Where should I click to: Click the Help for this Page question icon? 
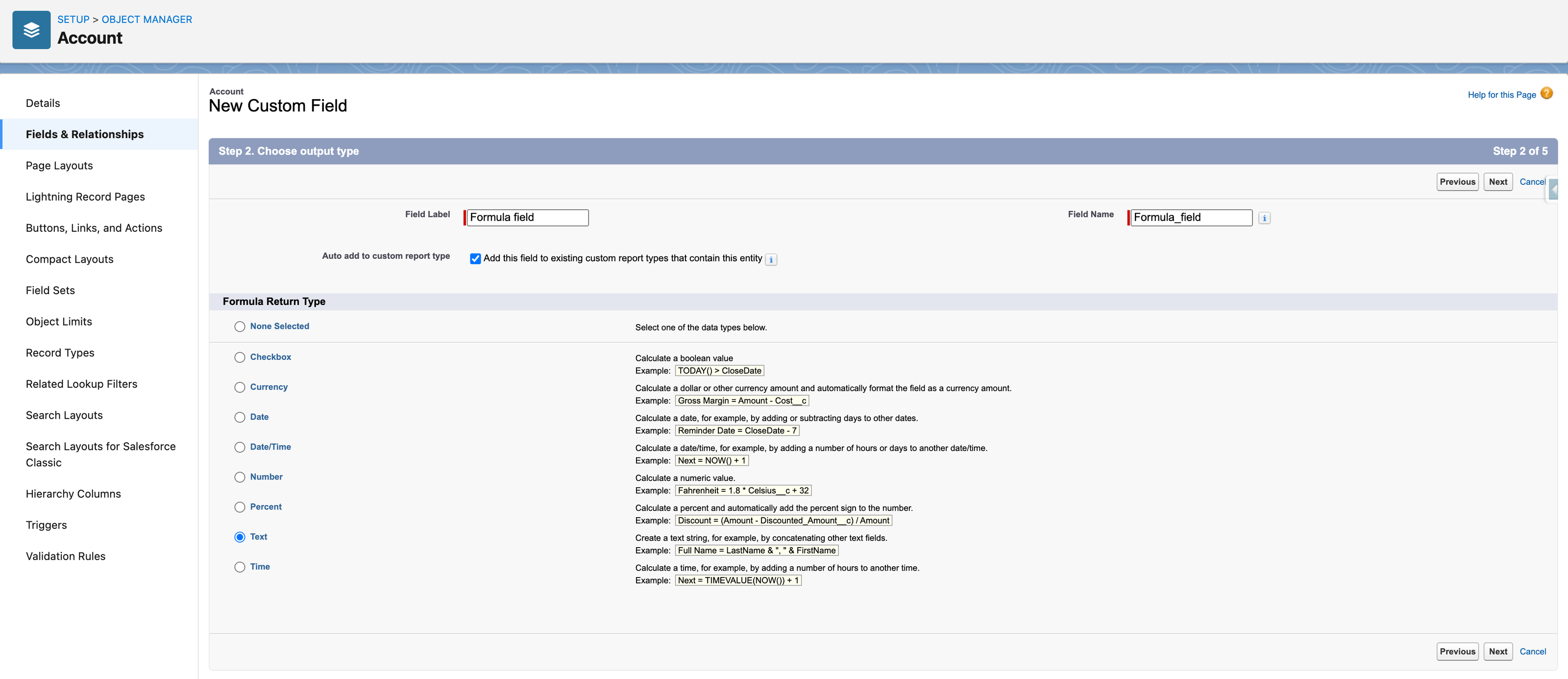(1546, 93)
